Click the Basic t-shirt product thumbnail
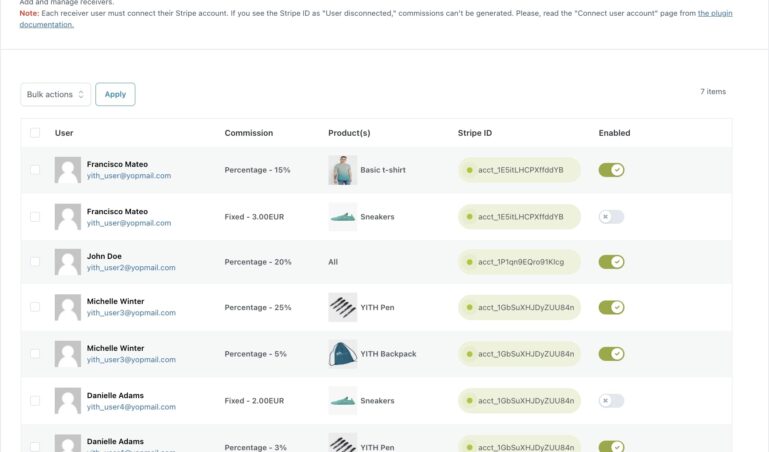 coord(342,170)
